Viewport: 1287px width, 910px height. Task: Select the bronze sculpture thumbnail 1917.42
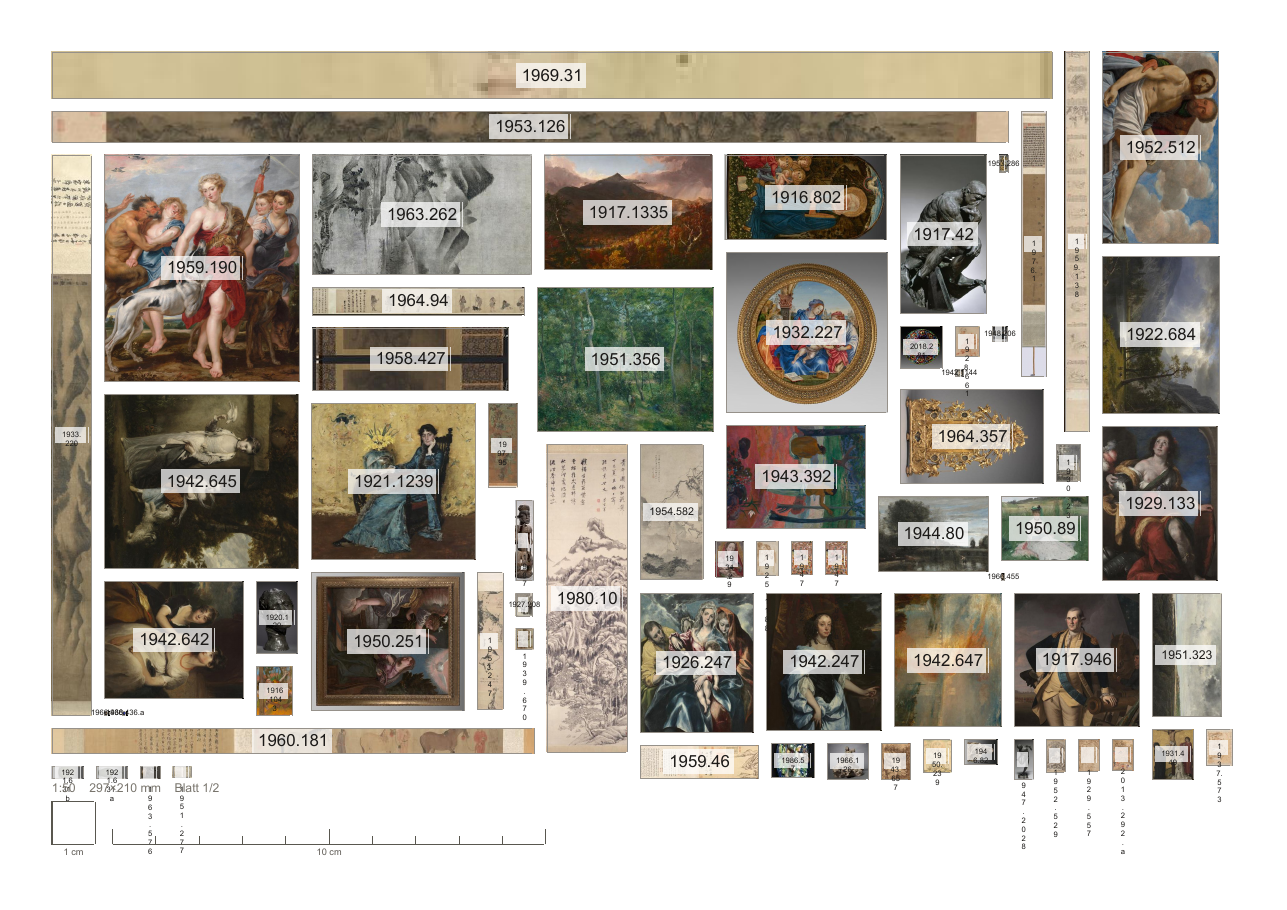coord(943,234)
